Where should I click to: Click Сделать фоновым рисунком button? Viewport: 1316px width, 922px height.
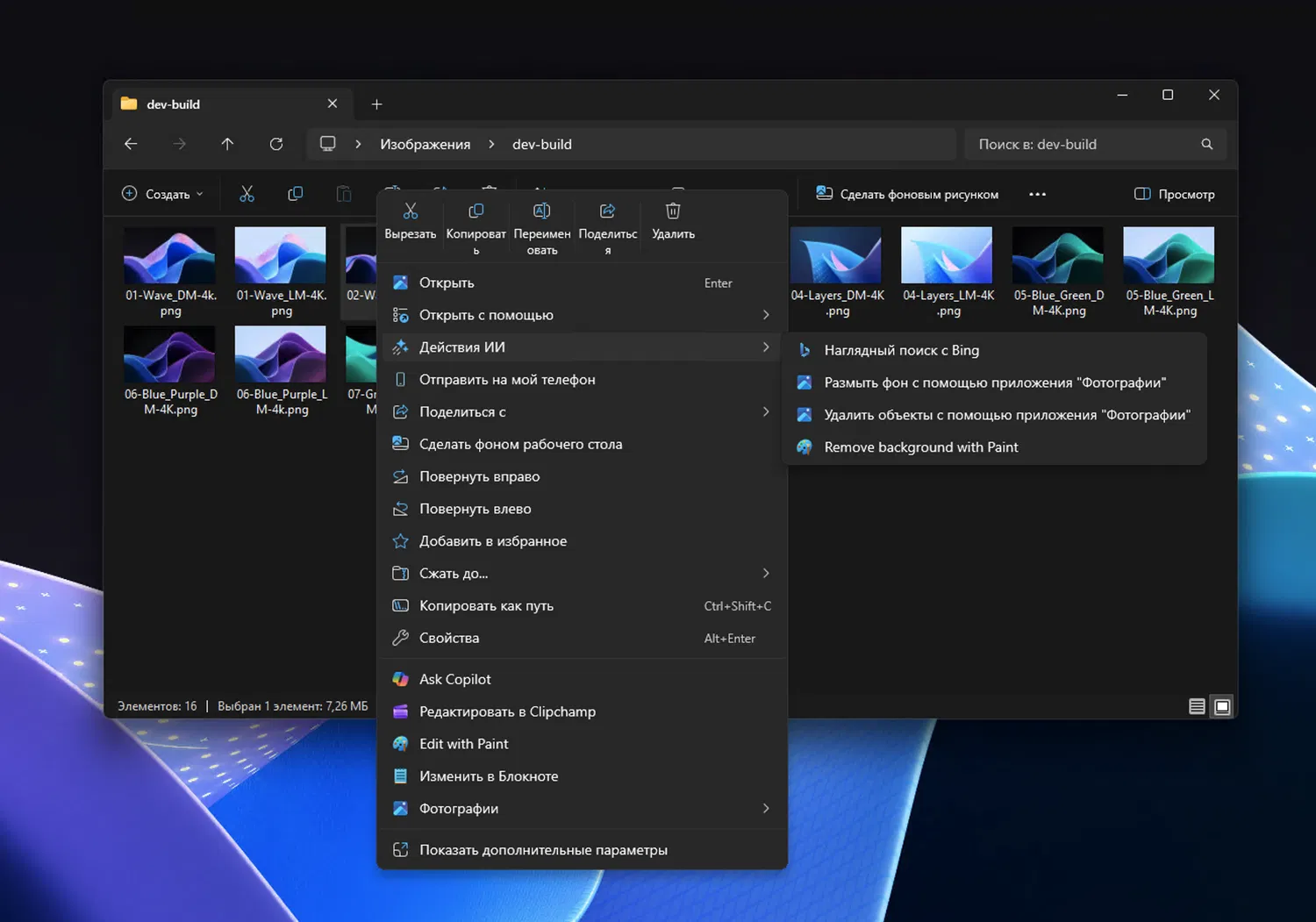(907, 194)
